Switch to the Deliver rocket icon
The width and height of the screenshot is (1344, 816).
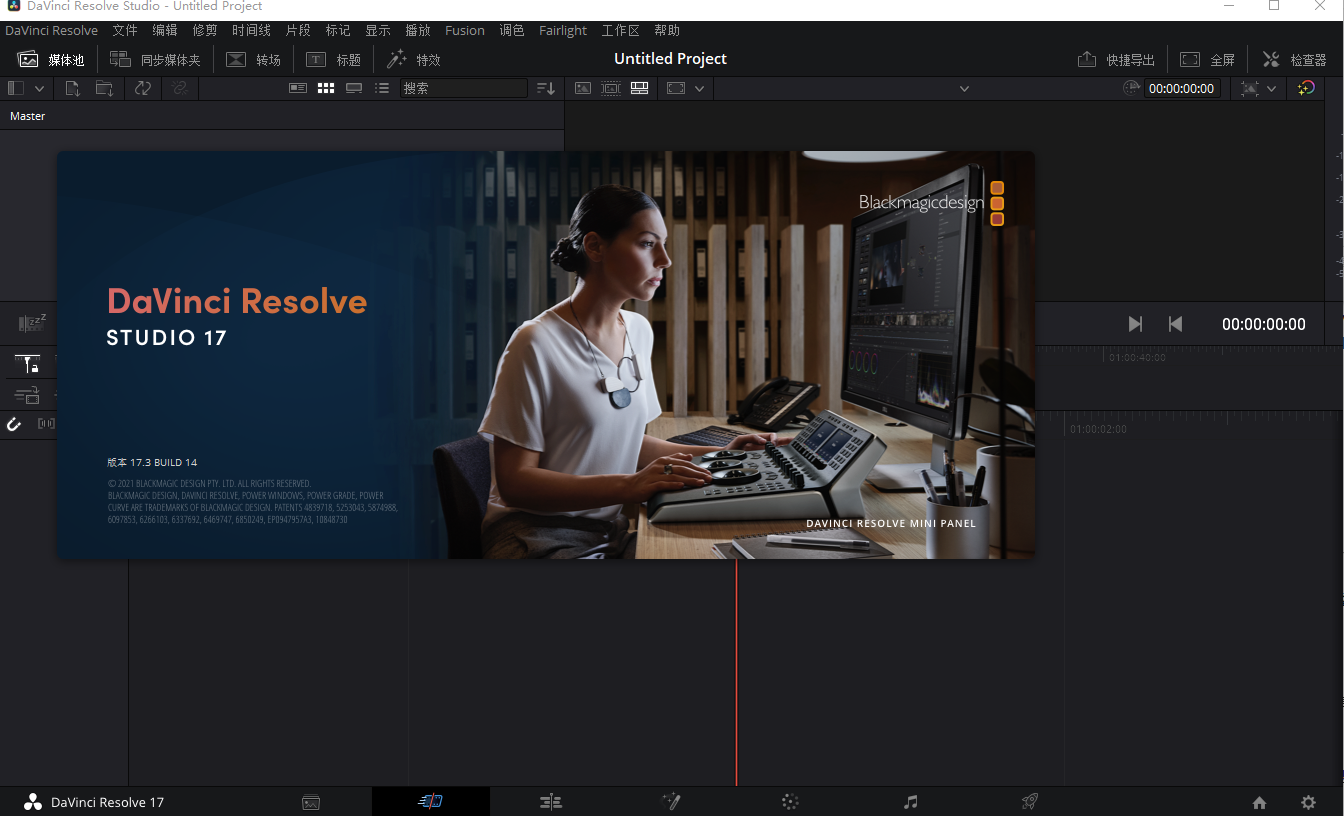pyautogui.click(x=1030, y=802)
